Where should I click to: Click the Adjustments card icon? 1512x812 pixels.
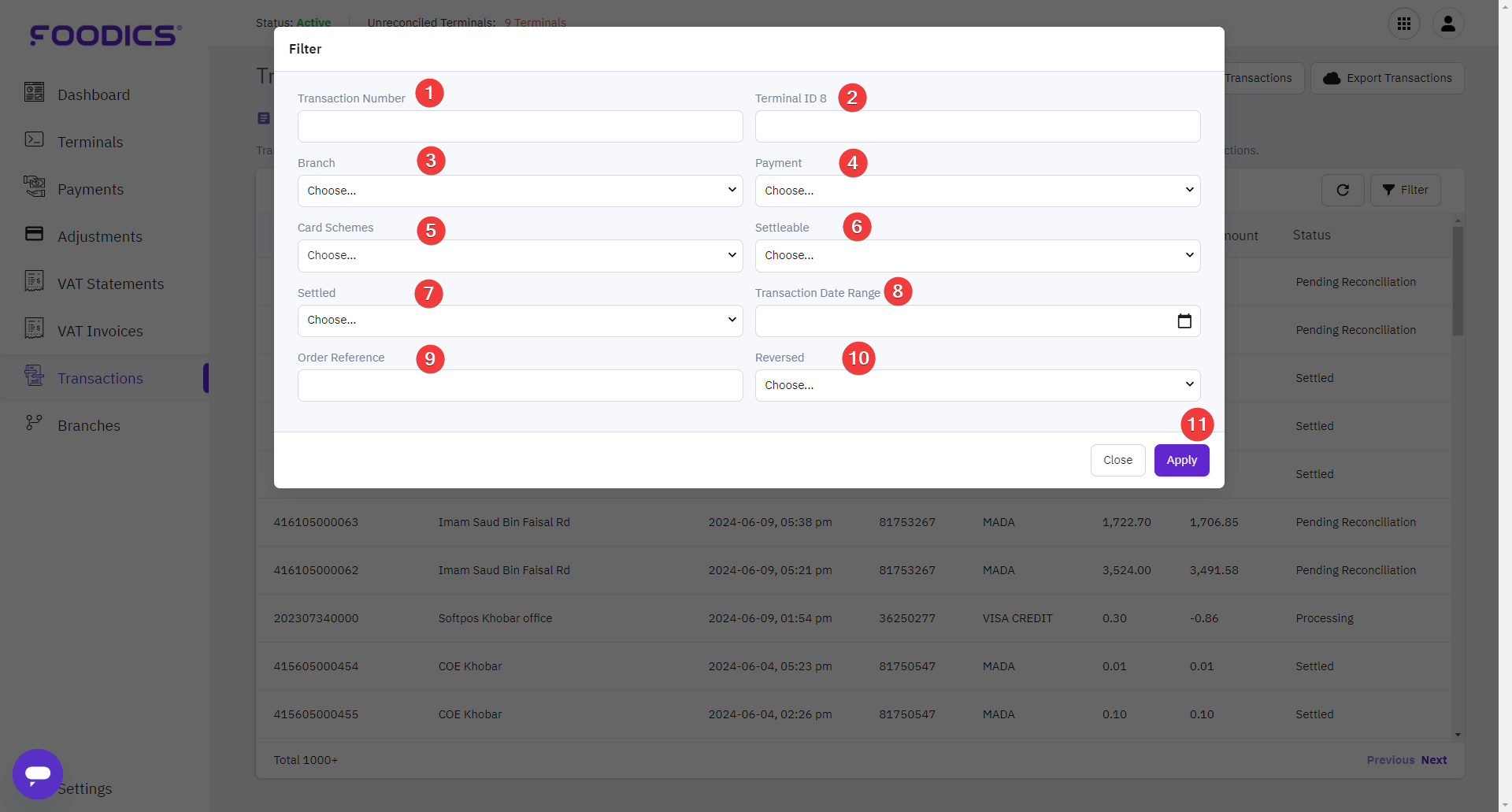click(x=34, y=235)
